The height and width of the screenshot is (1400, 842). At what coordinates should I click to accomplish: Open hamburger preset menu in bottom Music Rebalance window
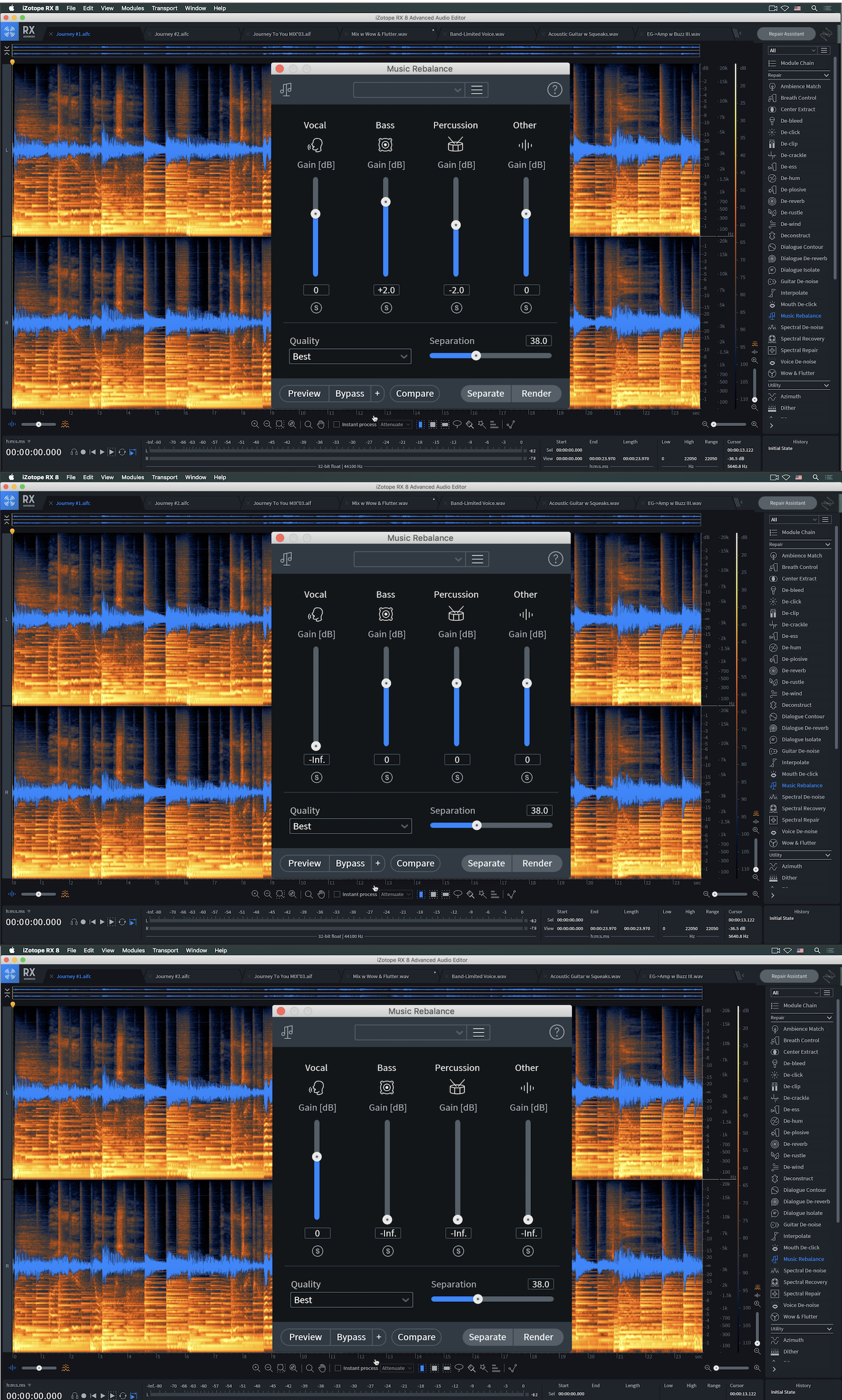click(x=479, y=1032)
